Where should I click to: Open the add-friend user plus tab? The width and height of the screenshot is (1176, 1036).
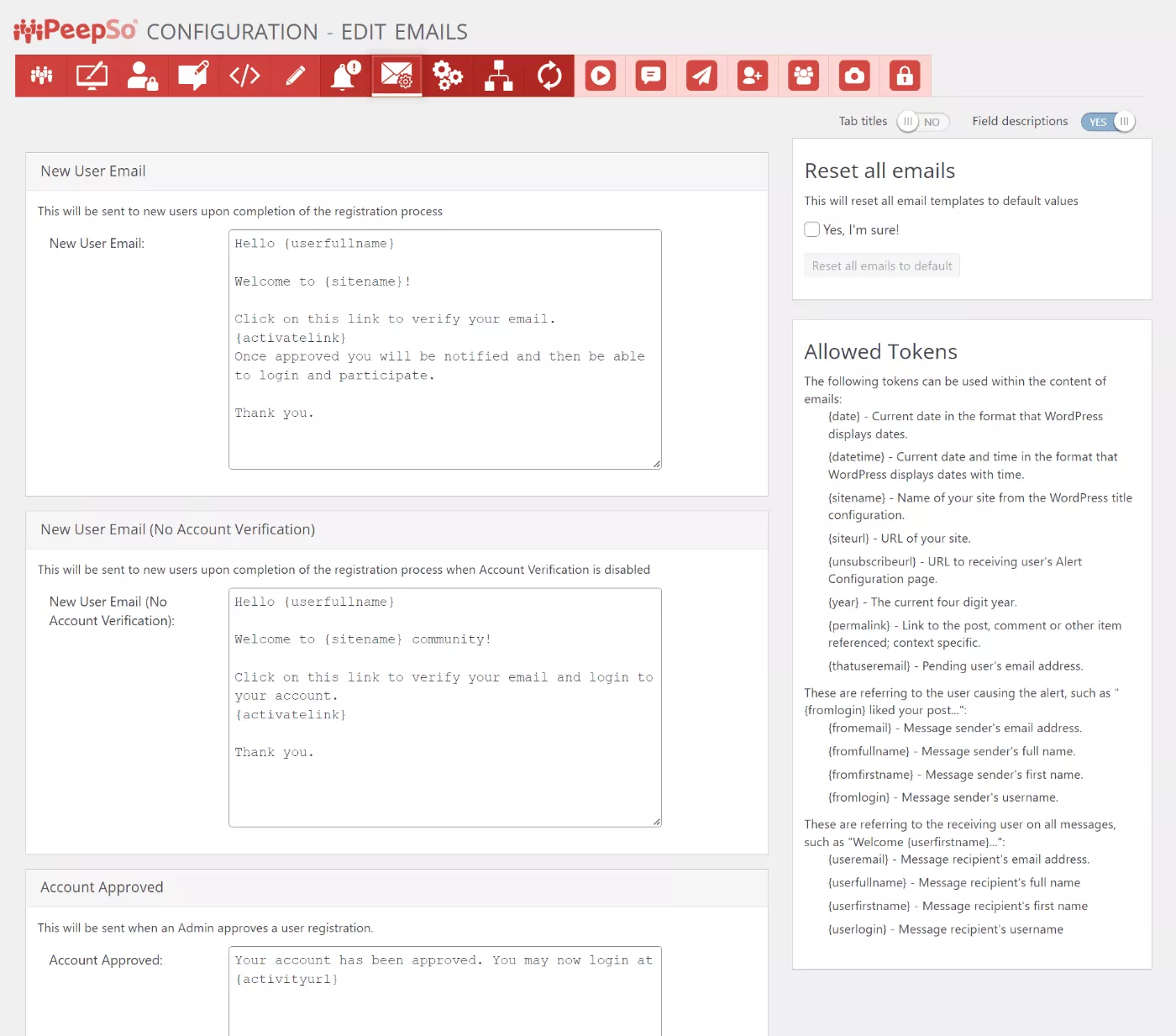[x=753, y=76]
